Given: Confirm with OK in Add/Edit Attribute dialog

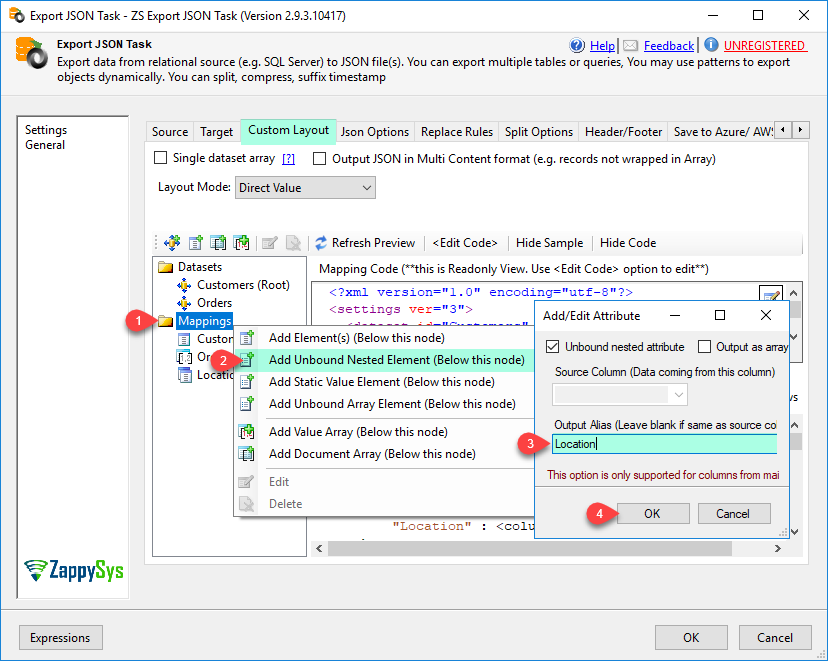Looking at the screenshot, I should [x=653, y=514].
